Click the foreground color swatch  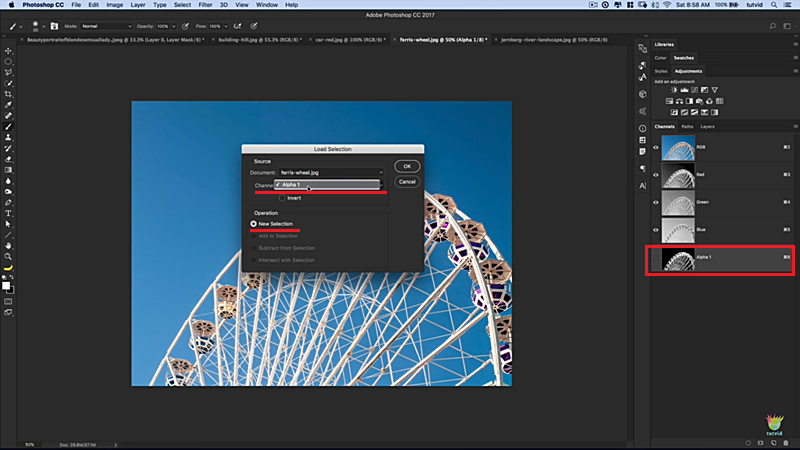(6, 286)
